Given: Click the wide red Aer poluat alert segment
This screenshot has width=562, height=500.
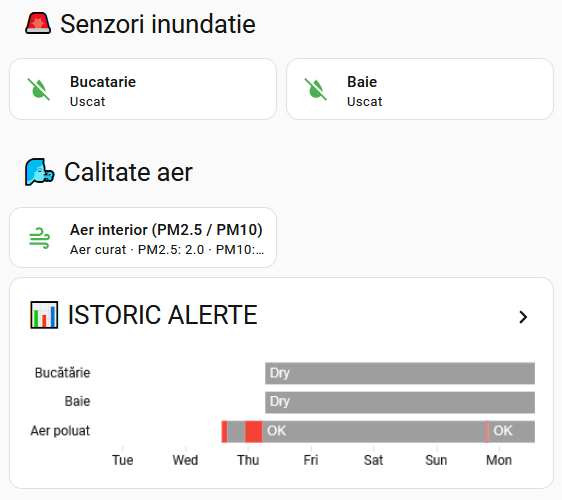Looking at the screenshot, I should [x=254, y=432].
